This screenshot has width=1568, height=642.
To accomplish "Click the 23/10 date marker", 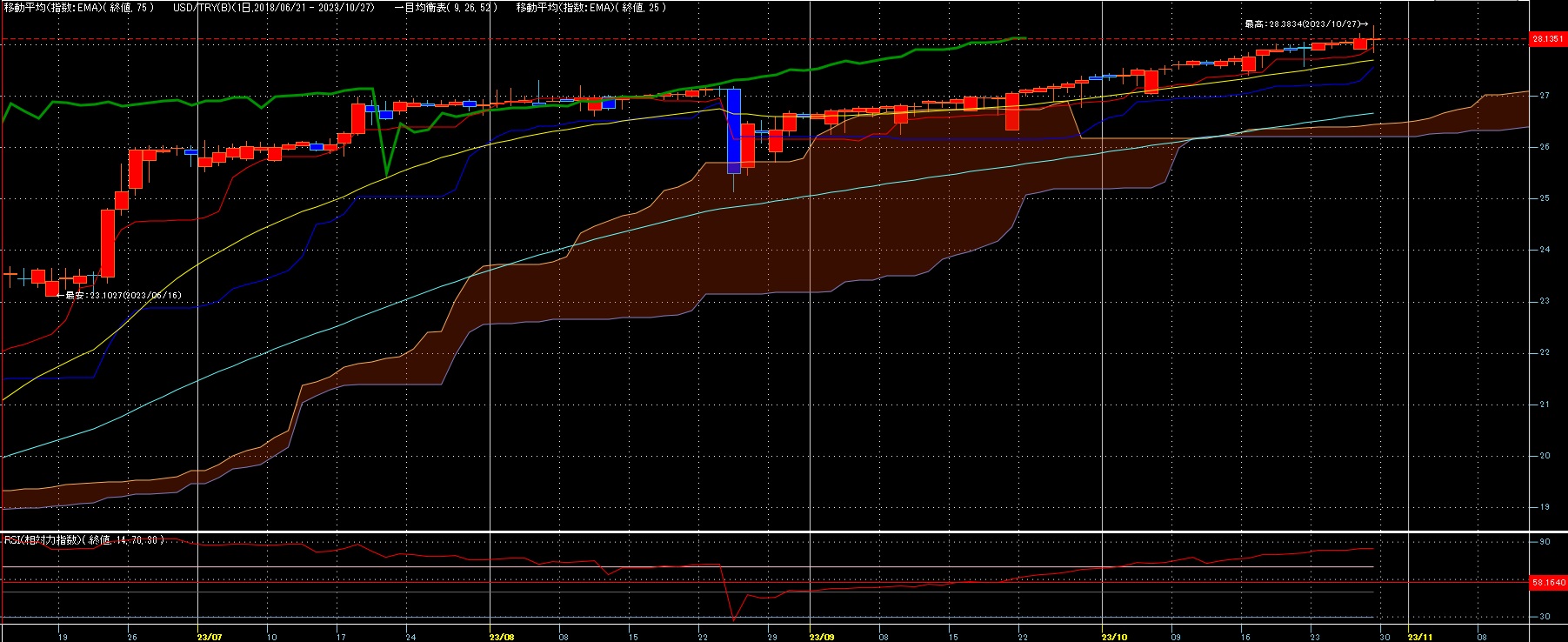I will (x=1114, y=636).
